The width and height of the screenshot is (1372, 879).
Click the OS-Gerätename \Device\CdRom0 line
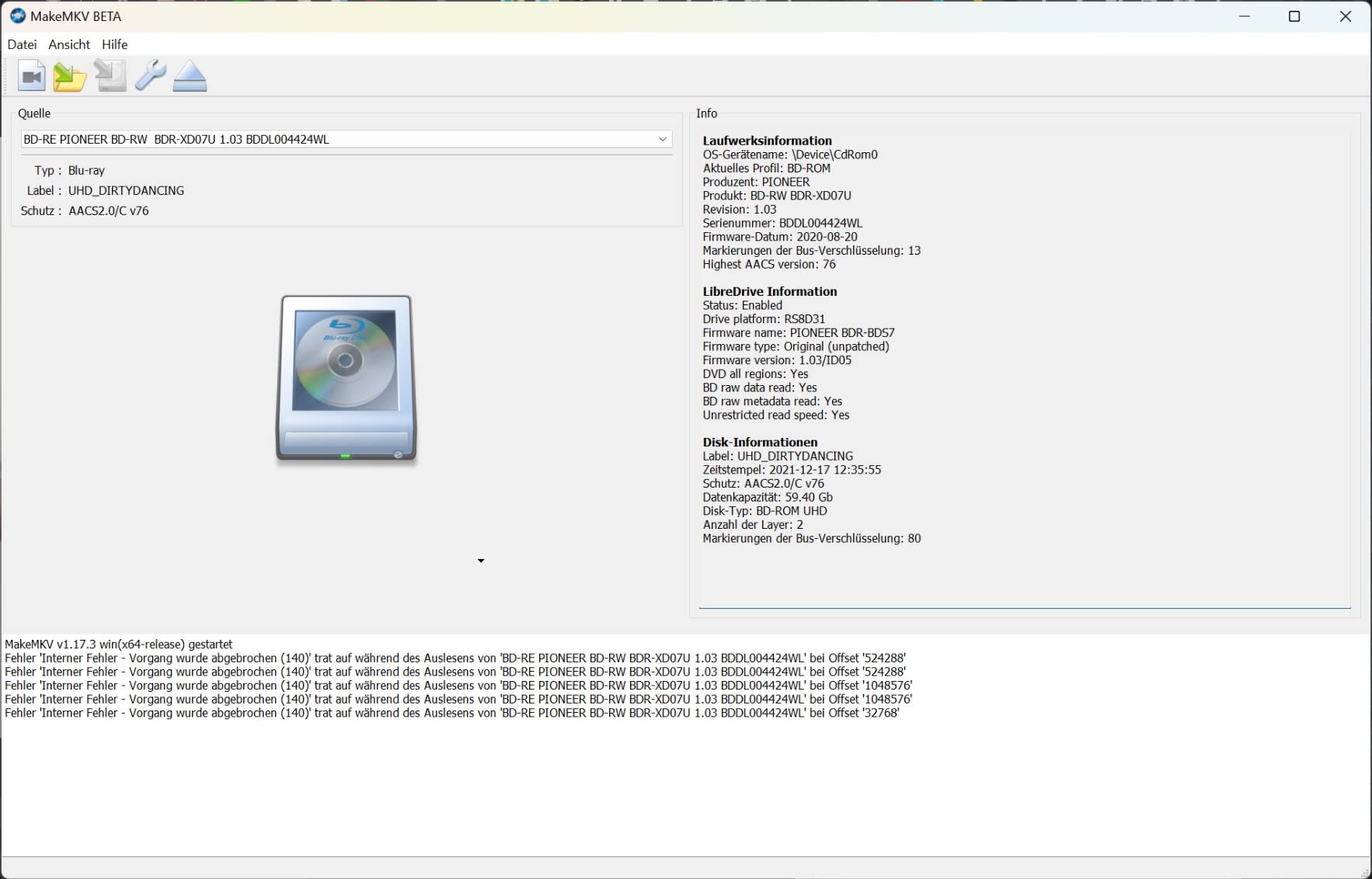click(790, 155)
